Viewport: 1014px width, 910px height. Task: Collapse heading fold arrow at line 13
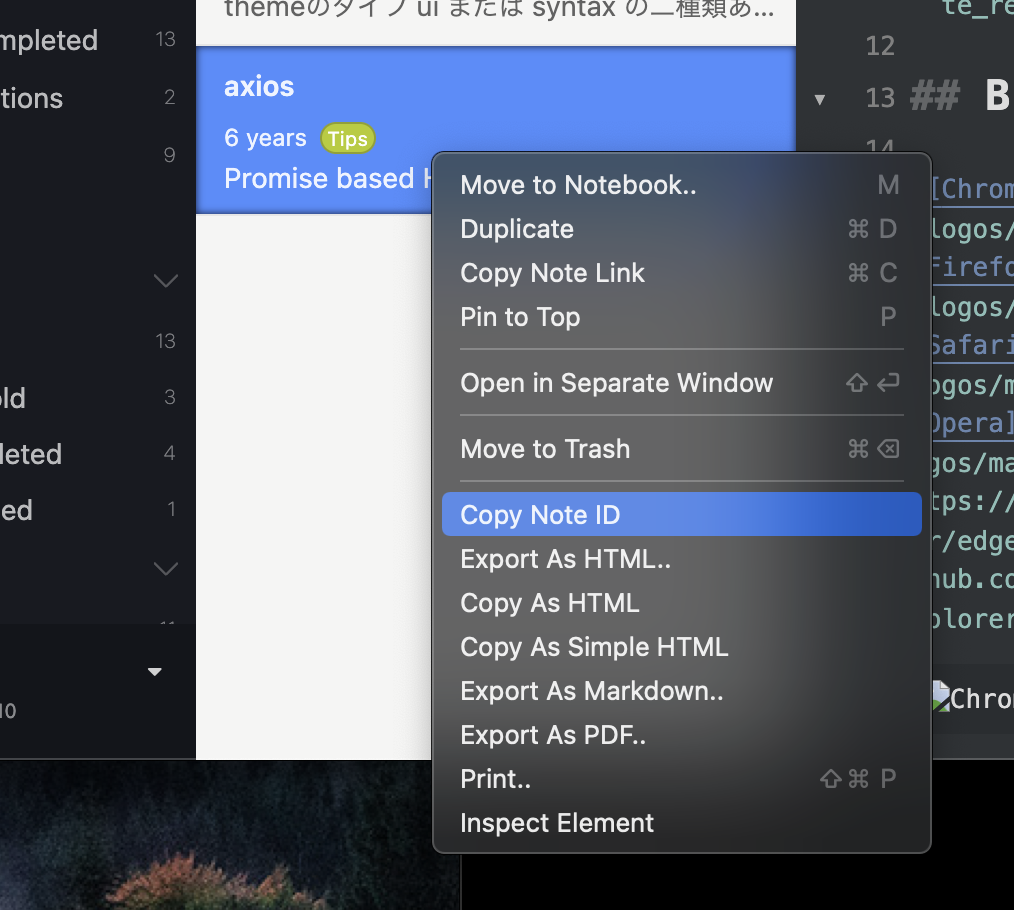(x=819, y=100)
